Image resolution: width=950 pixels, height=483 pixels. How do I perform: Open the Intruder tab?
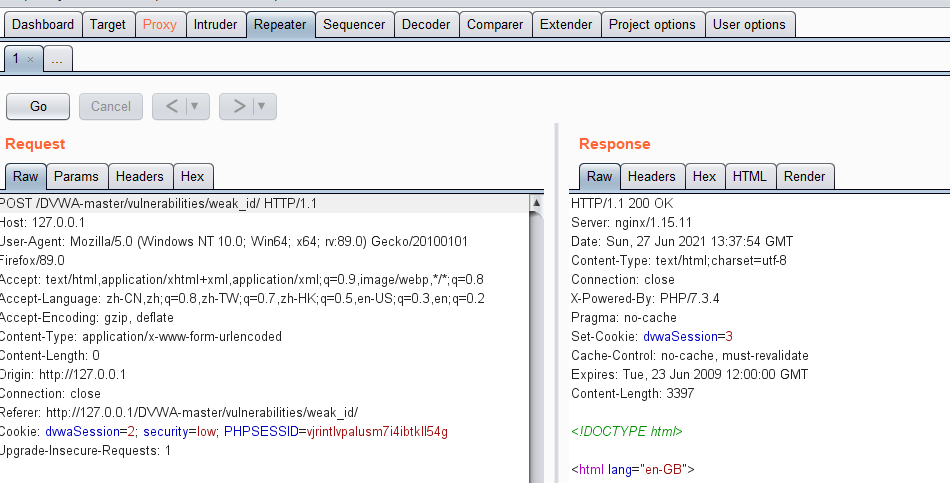pyautogui.click(x=216, y=24)
